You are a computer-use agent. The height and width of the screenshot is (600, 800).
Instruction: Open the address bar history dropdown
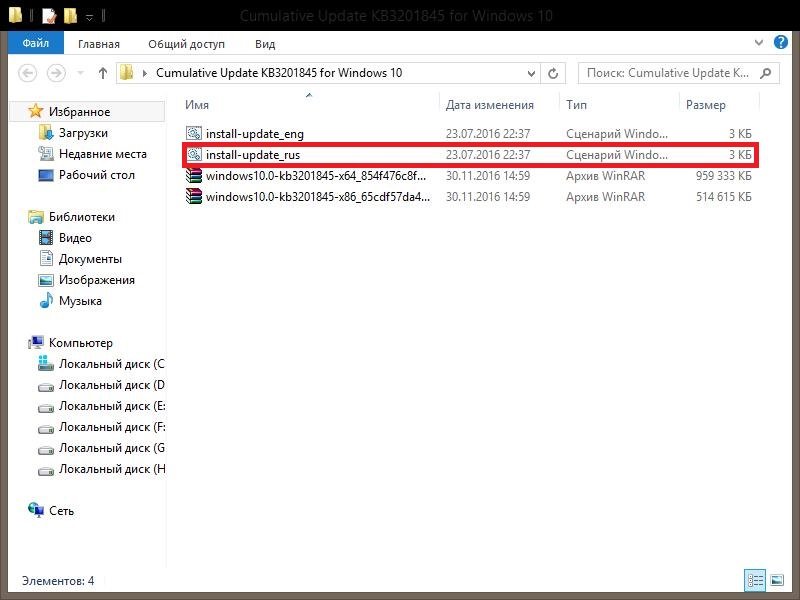click(531, 73)
